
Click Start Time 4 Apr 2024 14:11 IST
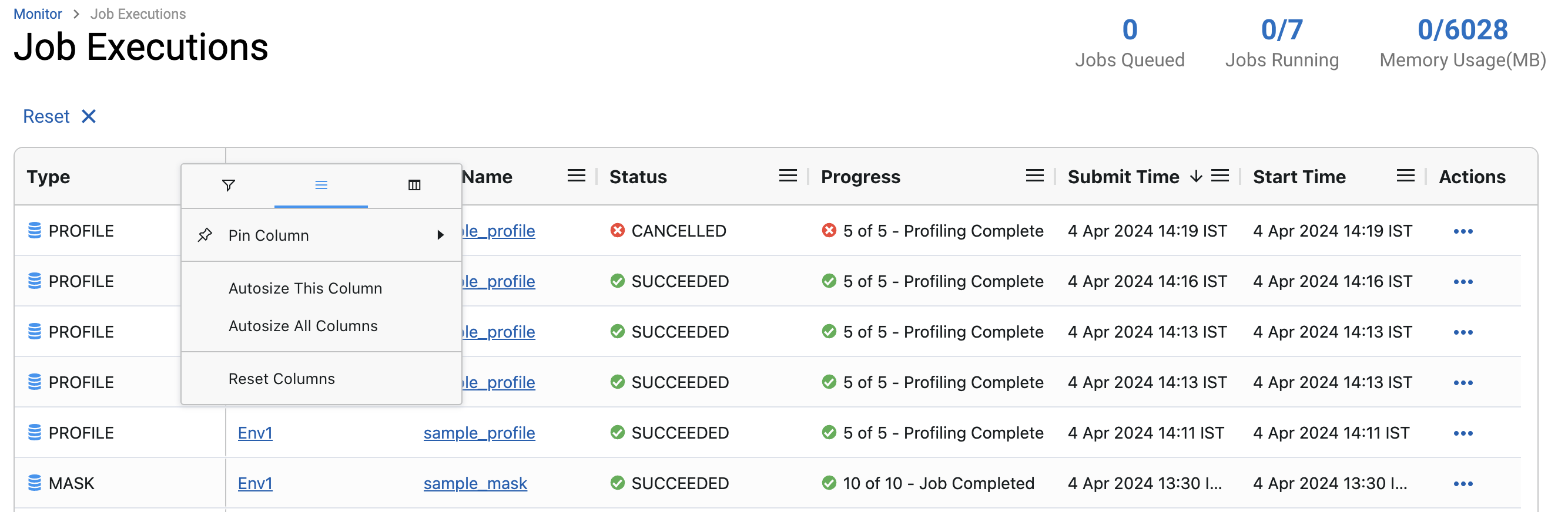1331,433
